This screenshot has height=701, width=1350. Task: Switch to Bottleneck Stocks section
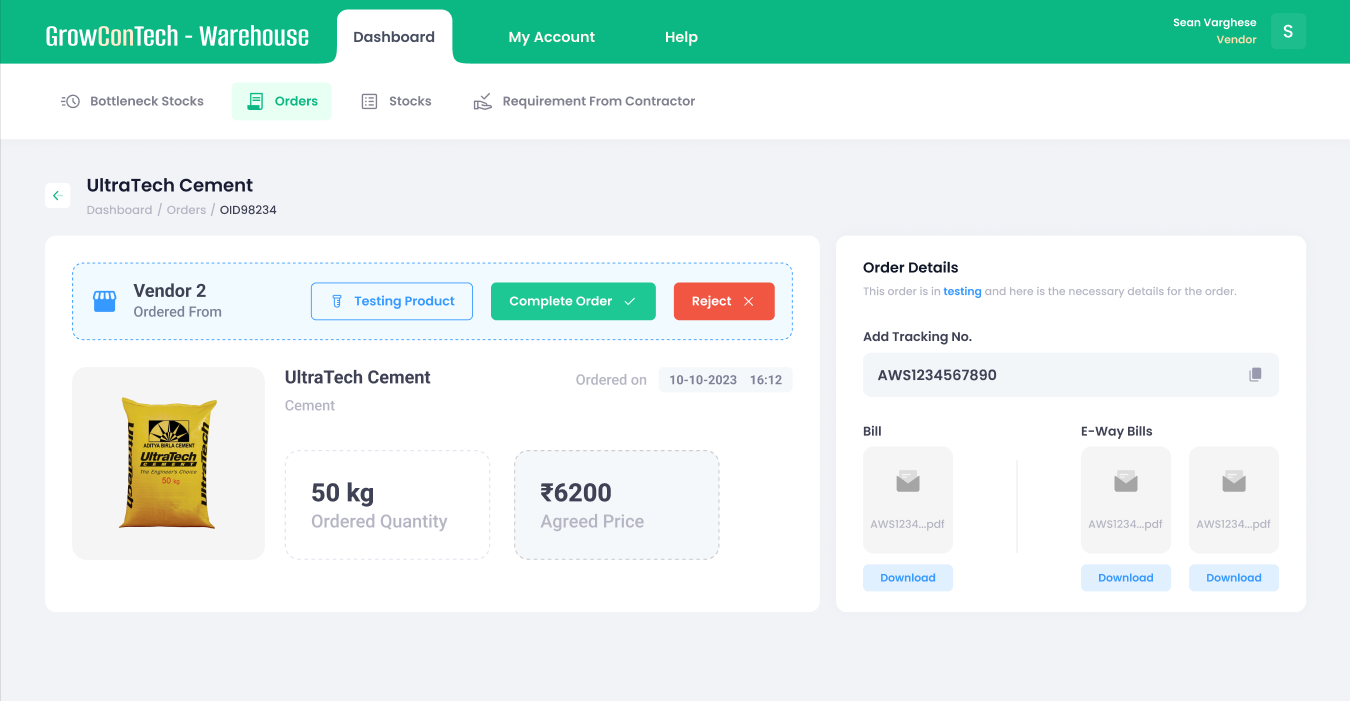132,101
